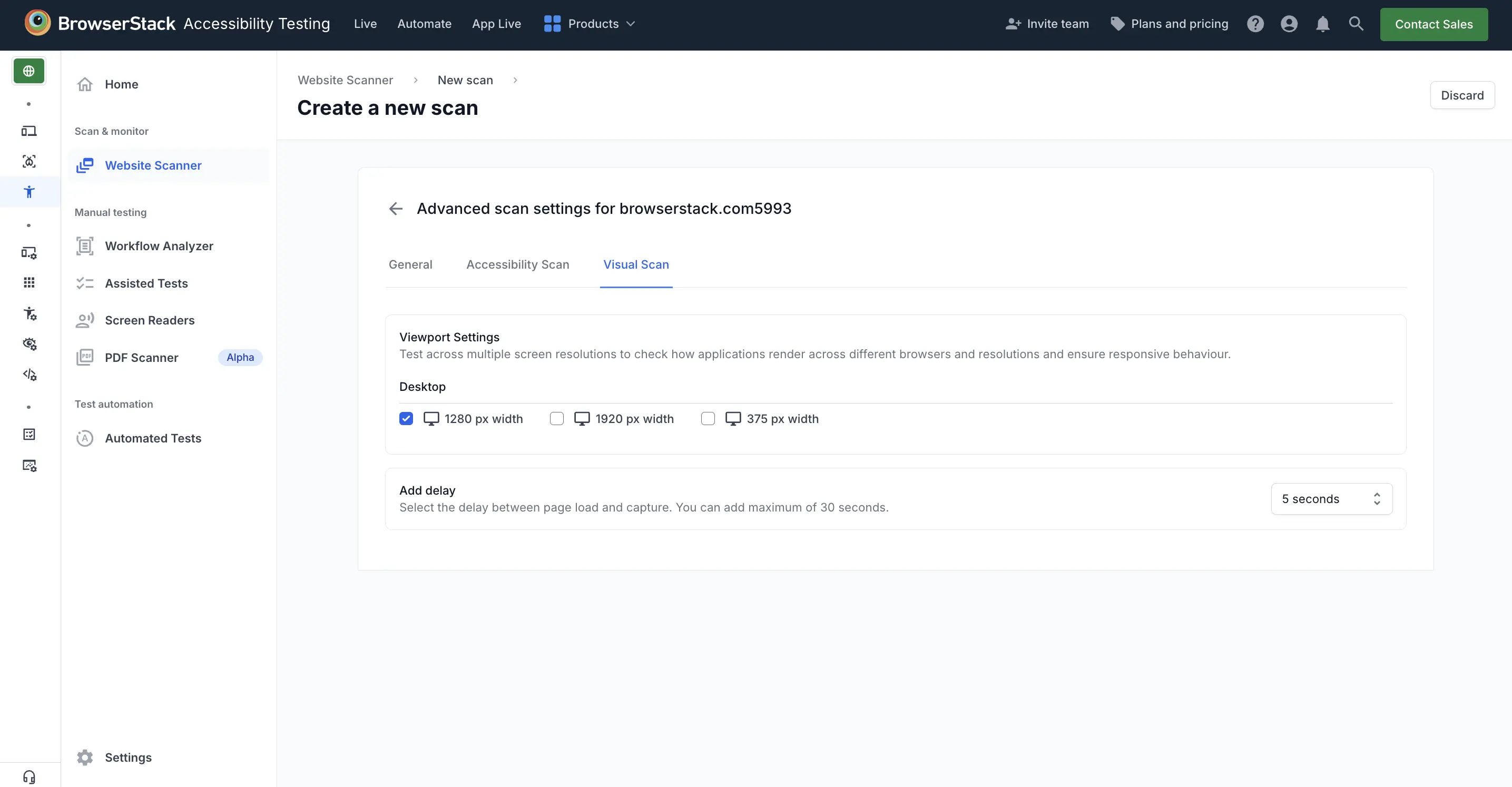Expand the Products menu in header
The width and height of the screenshot is (1512, 787).
pyautogui.click(x=590, y=24)
